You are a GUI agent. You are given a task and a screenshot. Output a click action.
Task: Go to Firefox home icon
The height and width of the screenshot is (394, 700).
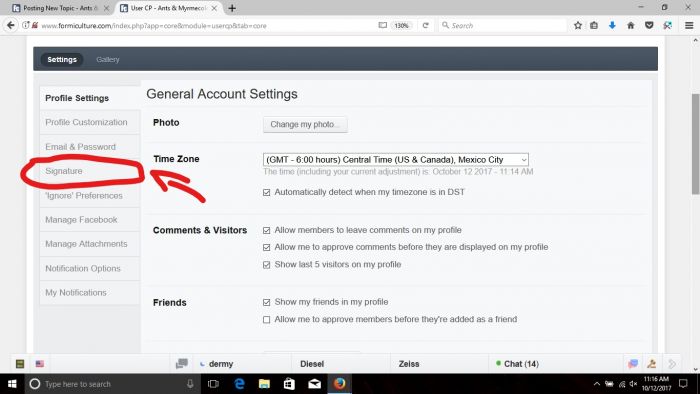[630, 25]
